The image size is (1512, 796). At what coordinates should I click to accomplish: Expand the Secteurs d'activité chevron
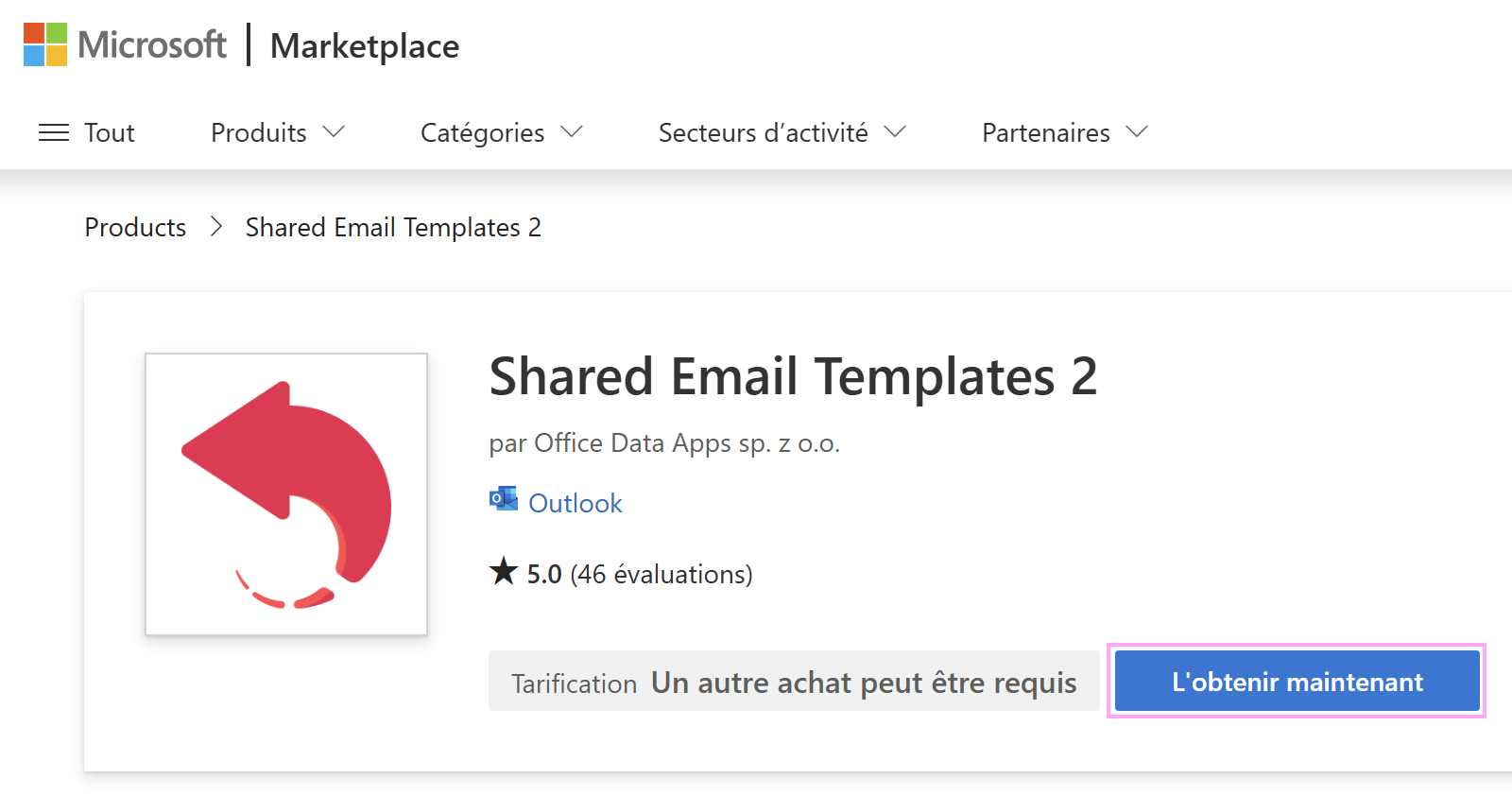coord(895,132)
